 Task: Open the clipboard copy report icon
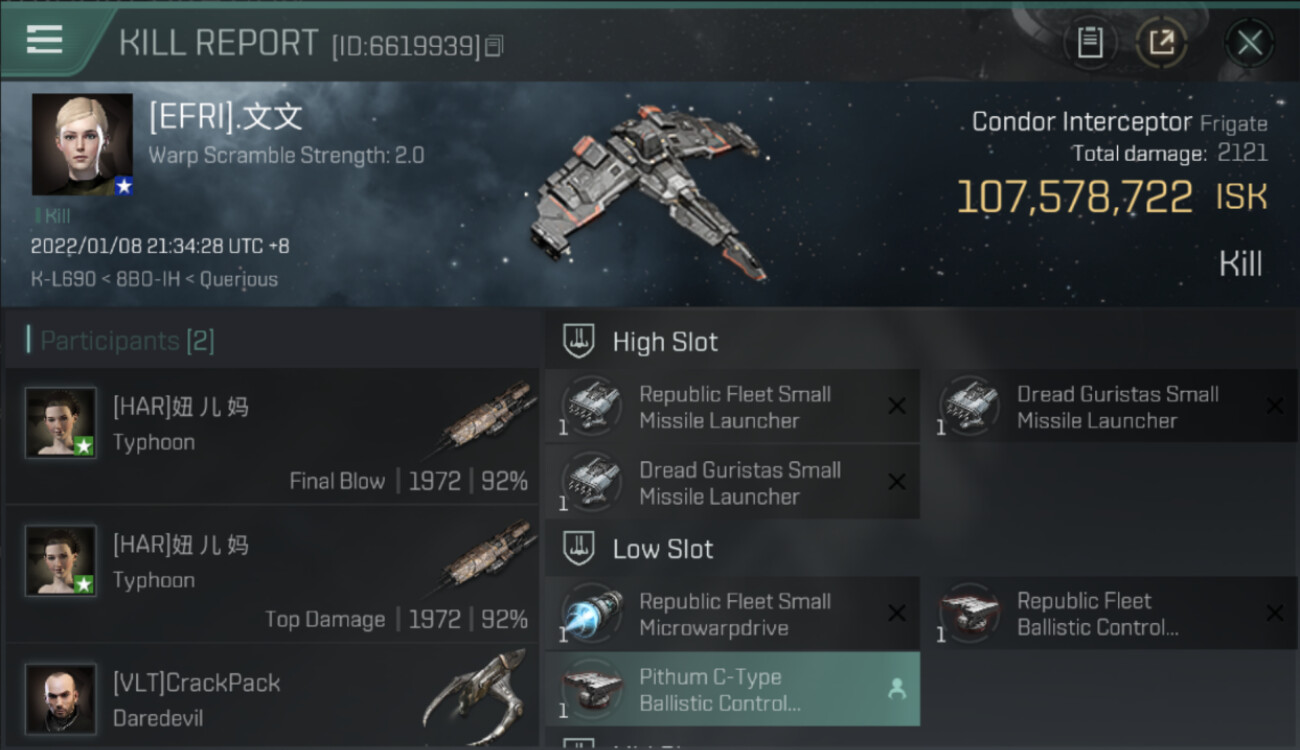click(1090, 43)
